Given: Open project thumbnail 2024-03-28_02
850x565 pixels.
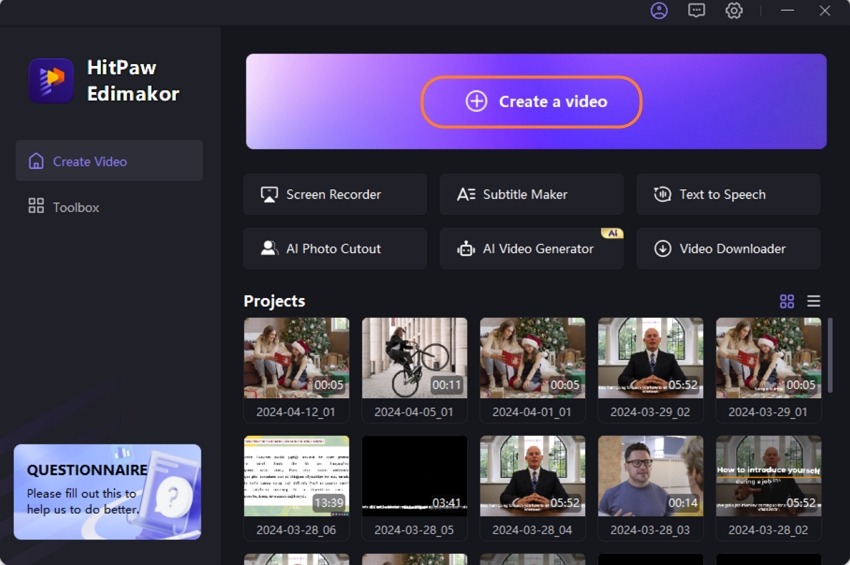Looking at the screenshot, I should pyautogui.click(x=768, y=476).
